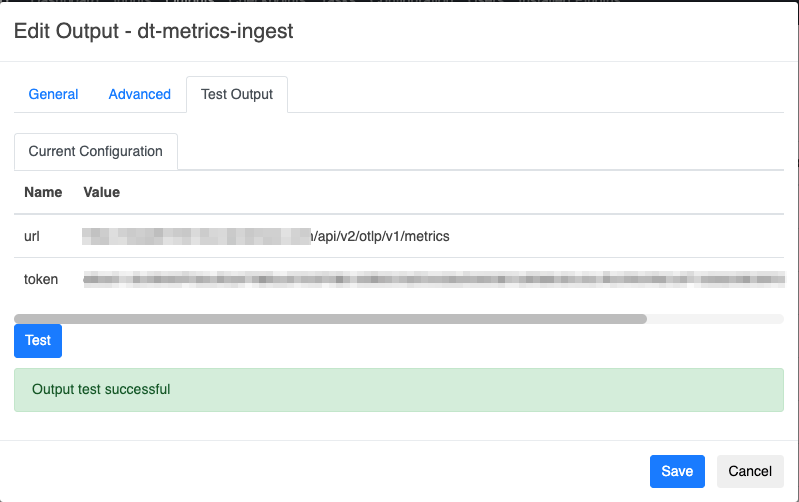
Task: Click the Value column header
Action: click(102, 192)
